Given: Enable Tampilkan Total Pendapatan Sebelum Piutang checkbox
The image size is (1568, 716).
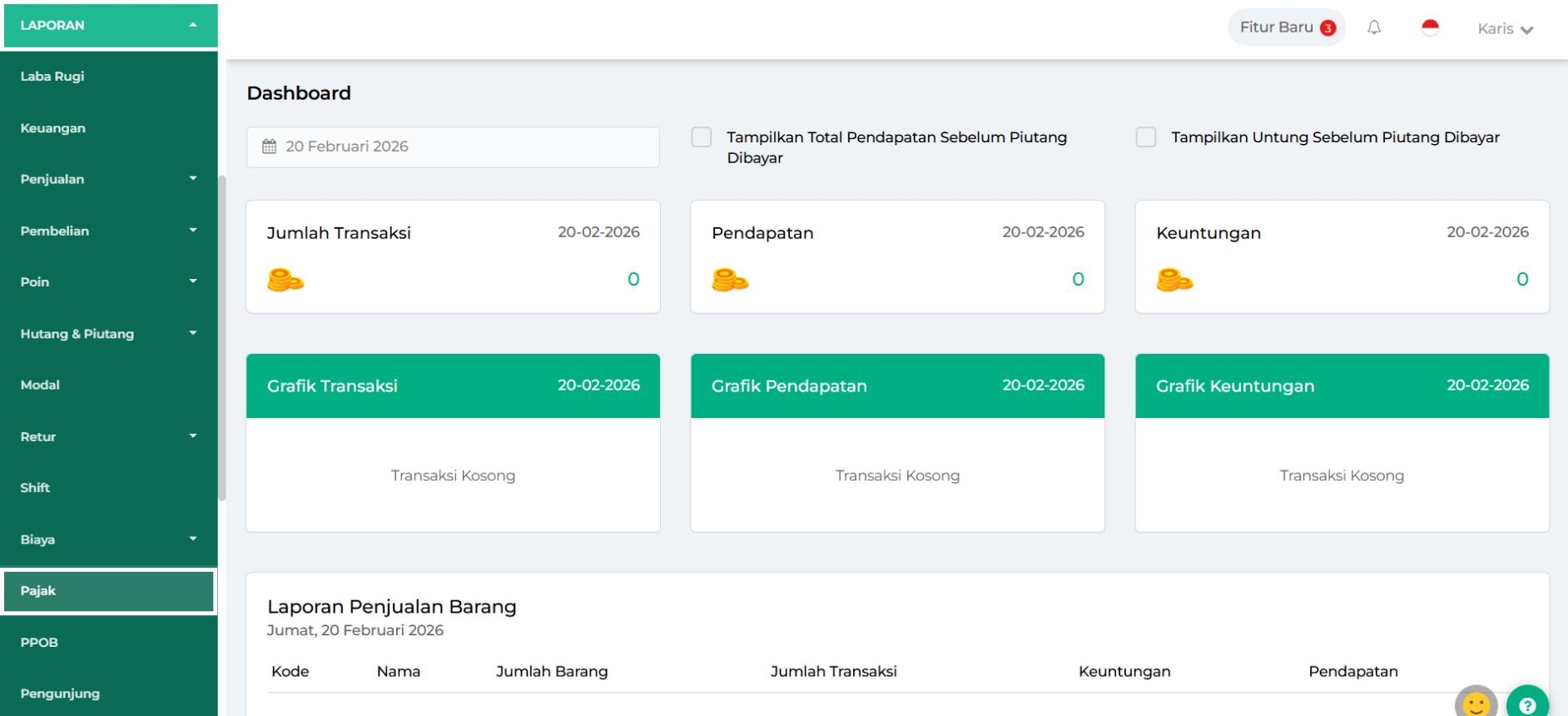Looking at the screenshot, I should pos(702,137).
